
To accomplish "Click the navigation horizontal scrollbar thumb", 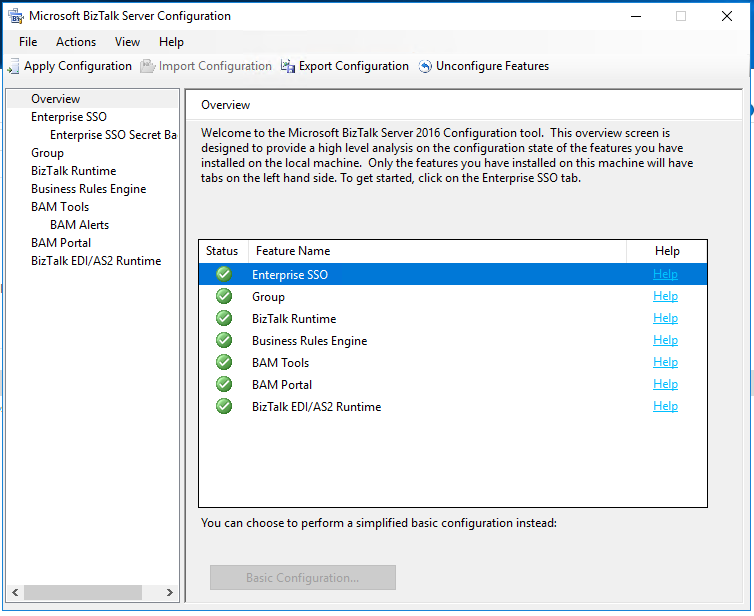I will coord(83,592).
